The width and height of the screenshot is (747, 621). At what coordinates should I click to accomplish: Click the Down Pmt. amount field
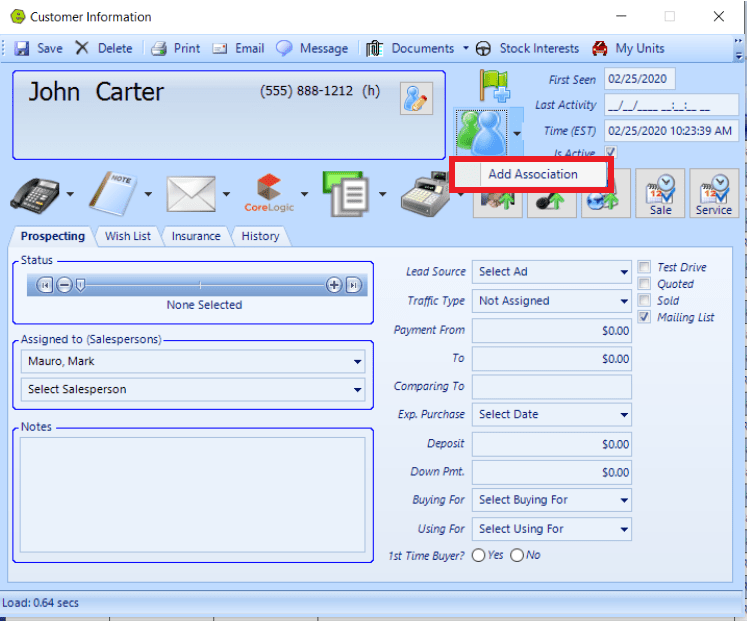point(552,472)
